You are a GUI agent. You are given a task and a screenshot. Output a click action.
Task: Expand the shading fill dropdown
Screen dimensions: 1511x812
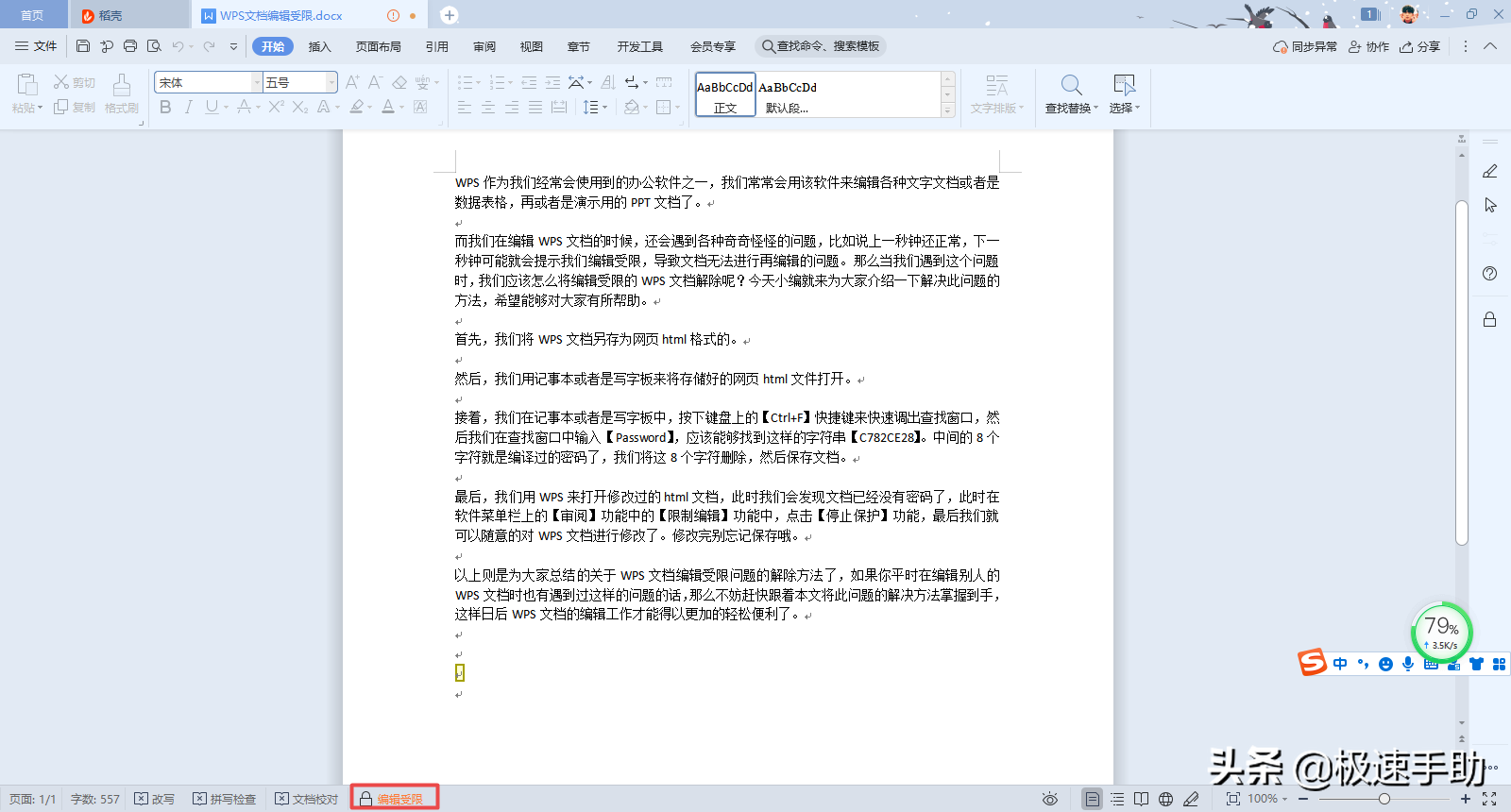[x=645, y=108]
